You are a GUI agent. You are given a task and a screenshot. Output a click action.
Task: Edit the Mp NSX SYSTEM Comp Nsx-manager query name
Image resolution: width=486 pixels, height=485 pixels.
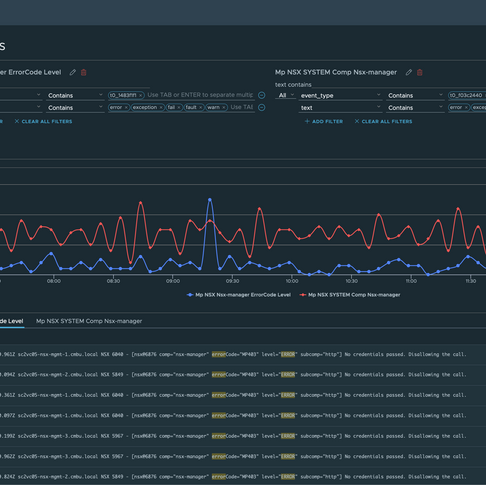409,72
